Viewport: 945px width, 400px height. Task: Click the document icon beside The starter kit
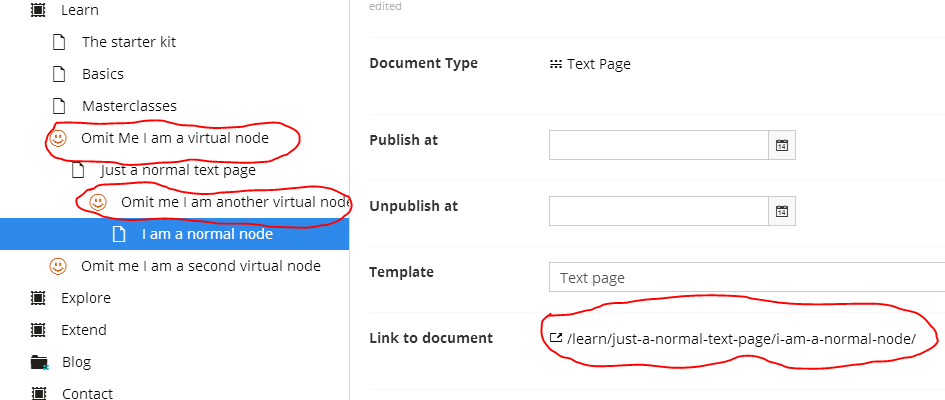click(x=58, y=42)
